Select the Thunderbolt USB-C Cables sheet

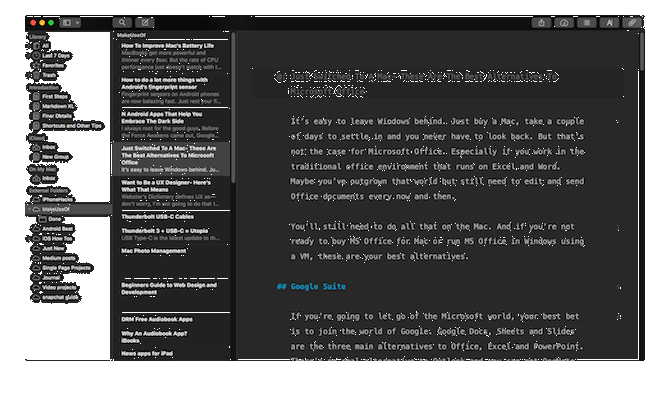coord(171,217)
